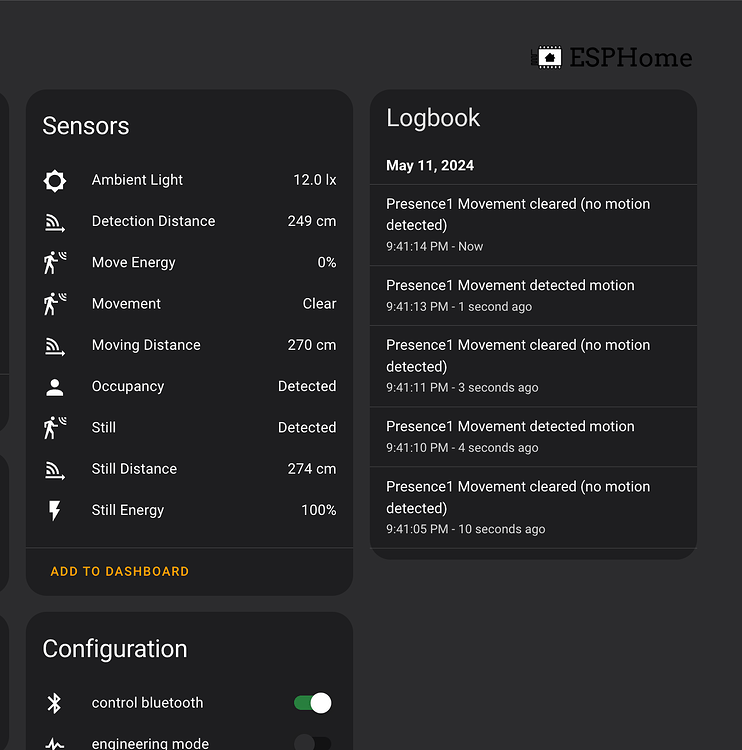Select the Still sensor Detected row

[189, 428]
